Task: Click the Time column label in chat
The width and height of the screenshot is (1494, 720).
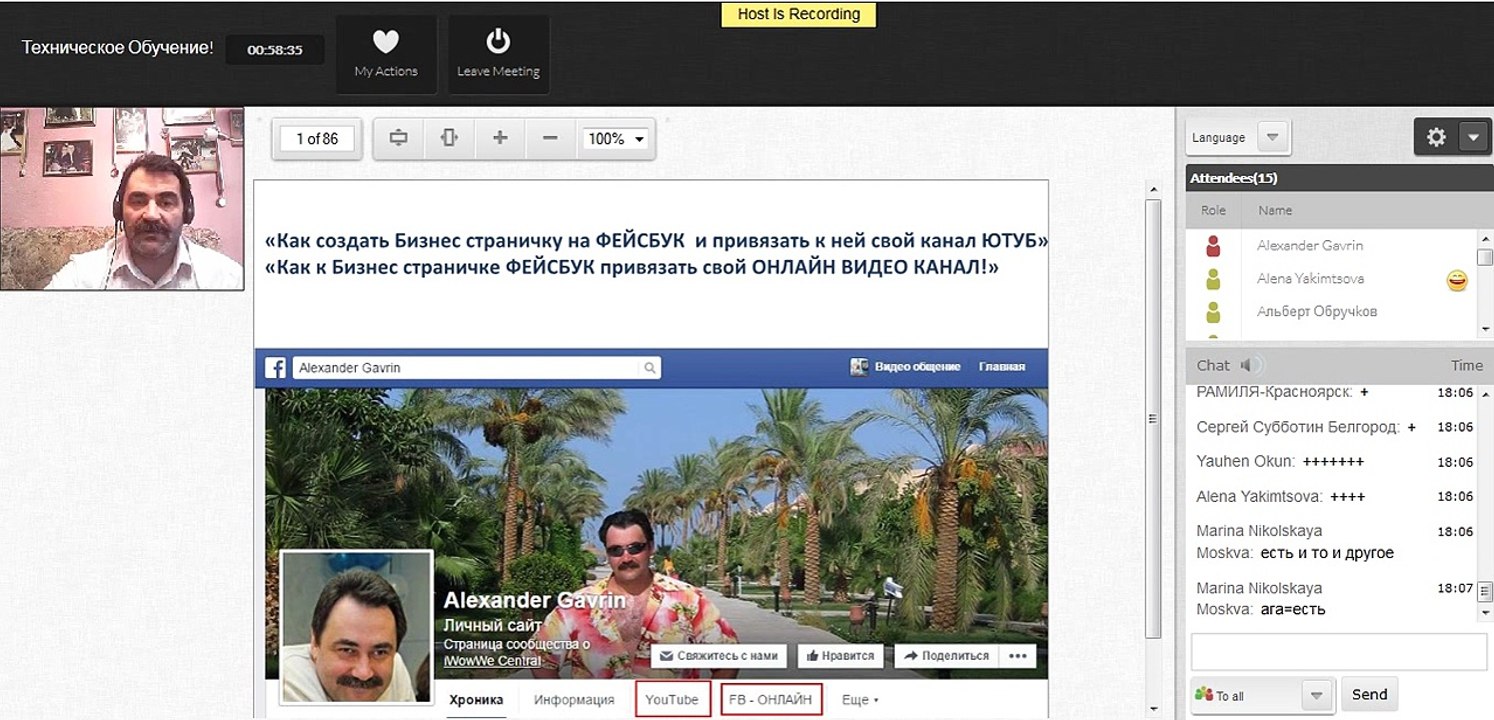Action: point(1467,365)
